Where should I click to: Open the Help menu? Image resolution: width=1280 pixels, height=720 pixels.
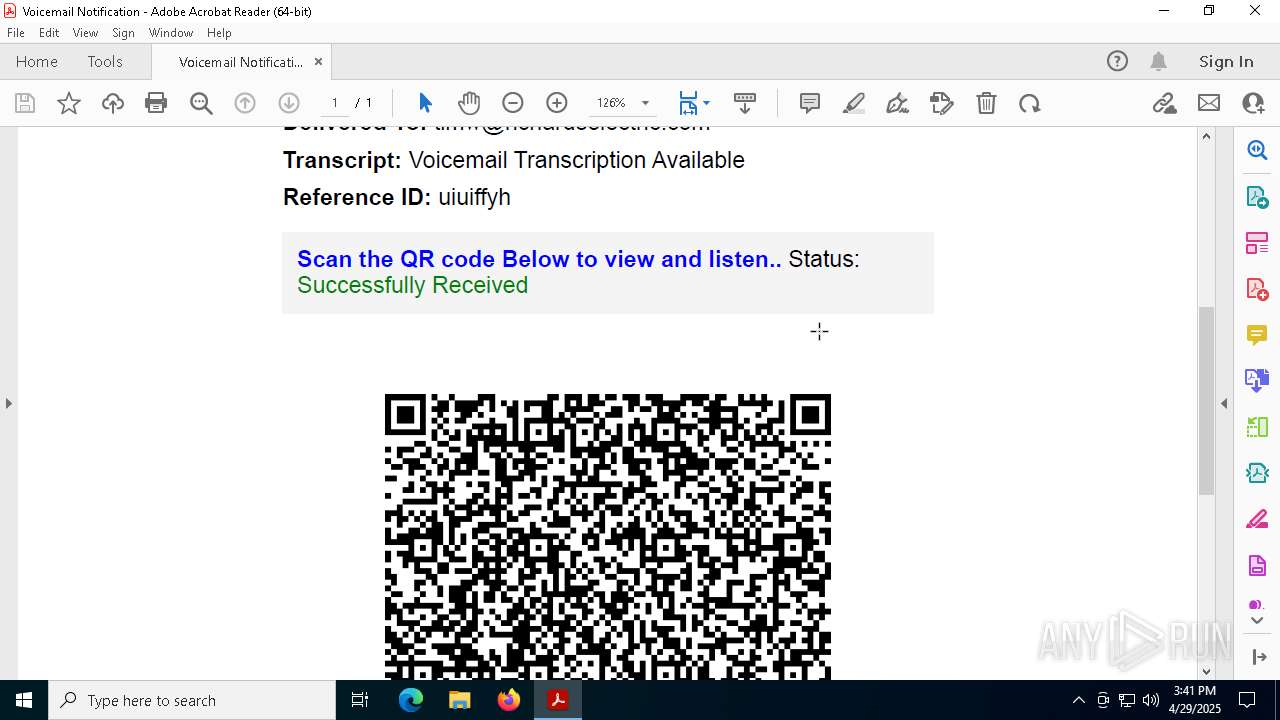point(219,33)
